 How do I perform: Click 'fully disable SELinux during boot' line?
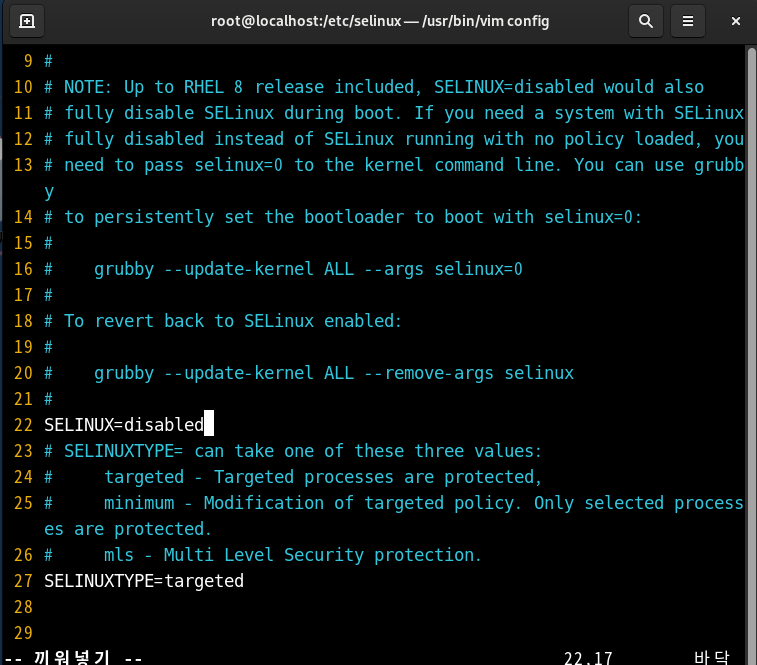click(x=394, y=113)
